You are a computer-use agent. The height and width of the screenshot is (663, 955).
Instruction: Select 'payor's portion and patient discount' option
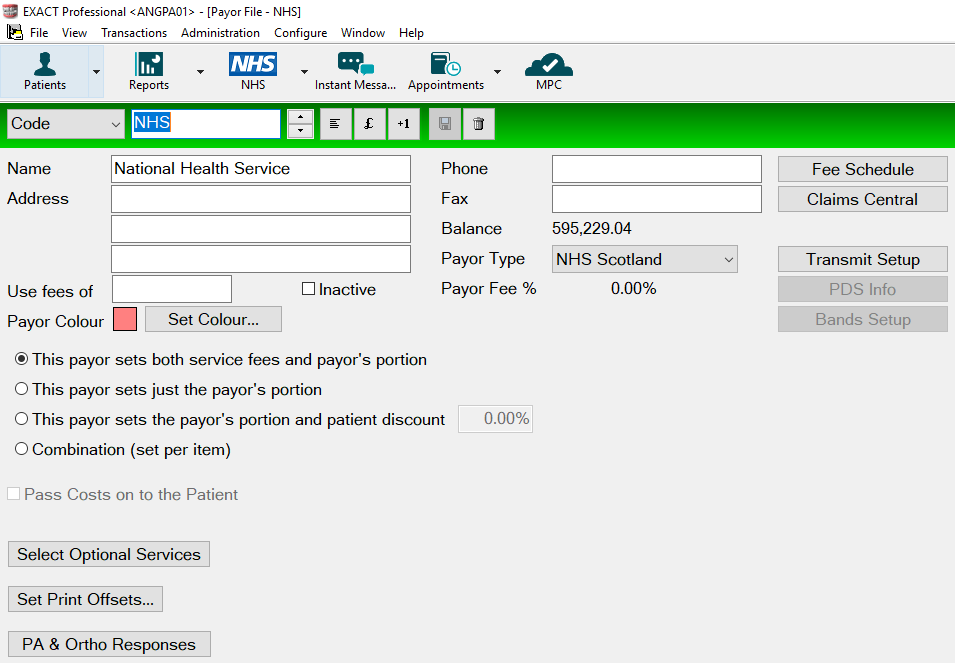pos(21,419)
